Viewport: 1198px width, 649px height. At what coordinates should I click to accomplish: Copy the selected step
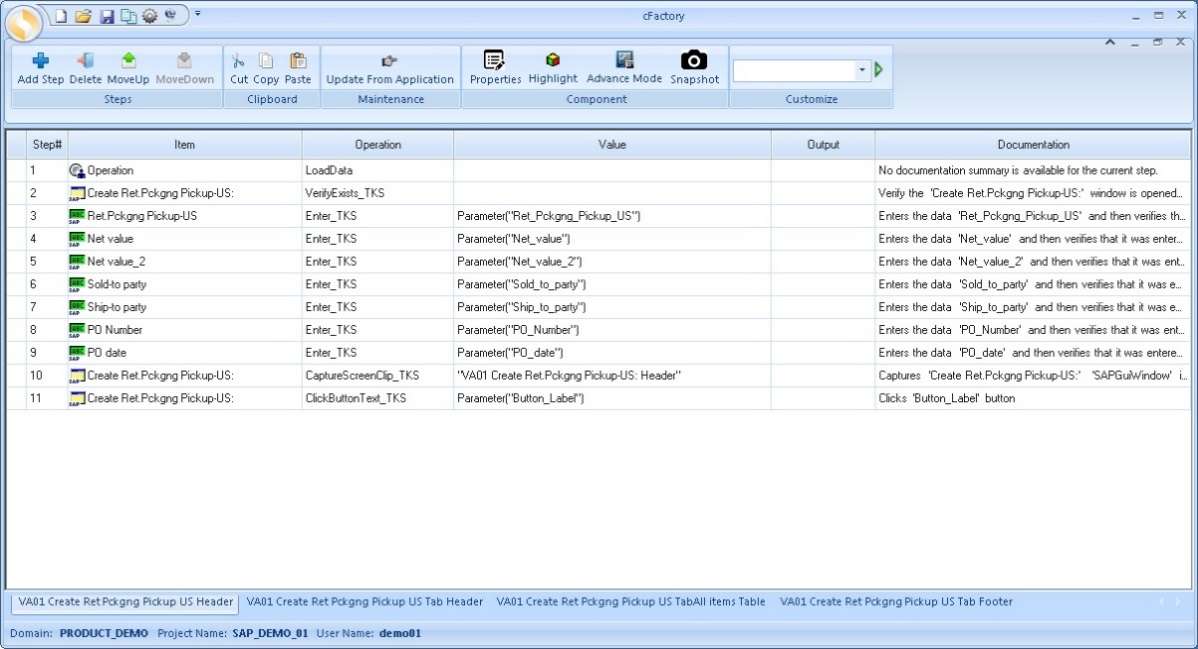coord(266,68)
